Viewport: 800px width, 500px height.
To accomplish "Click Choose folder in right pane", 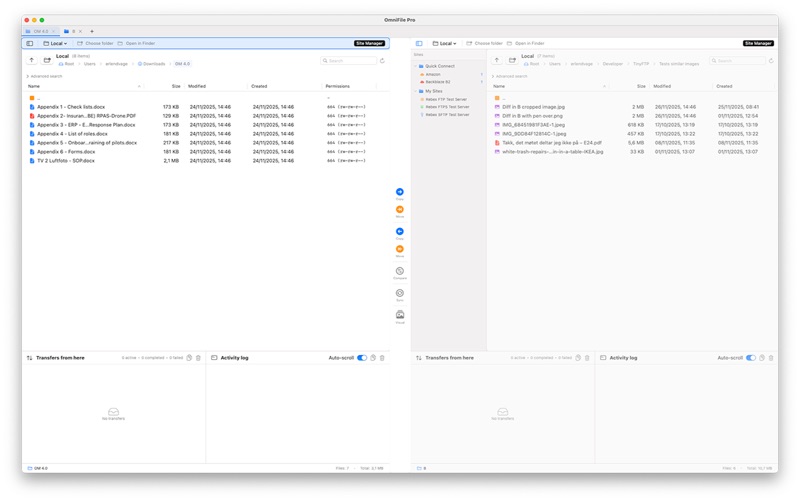I will click(x=484, y=43).
